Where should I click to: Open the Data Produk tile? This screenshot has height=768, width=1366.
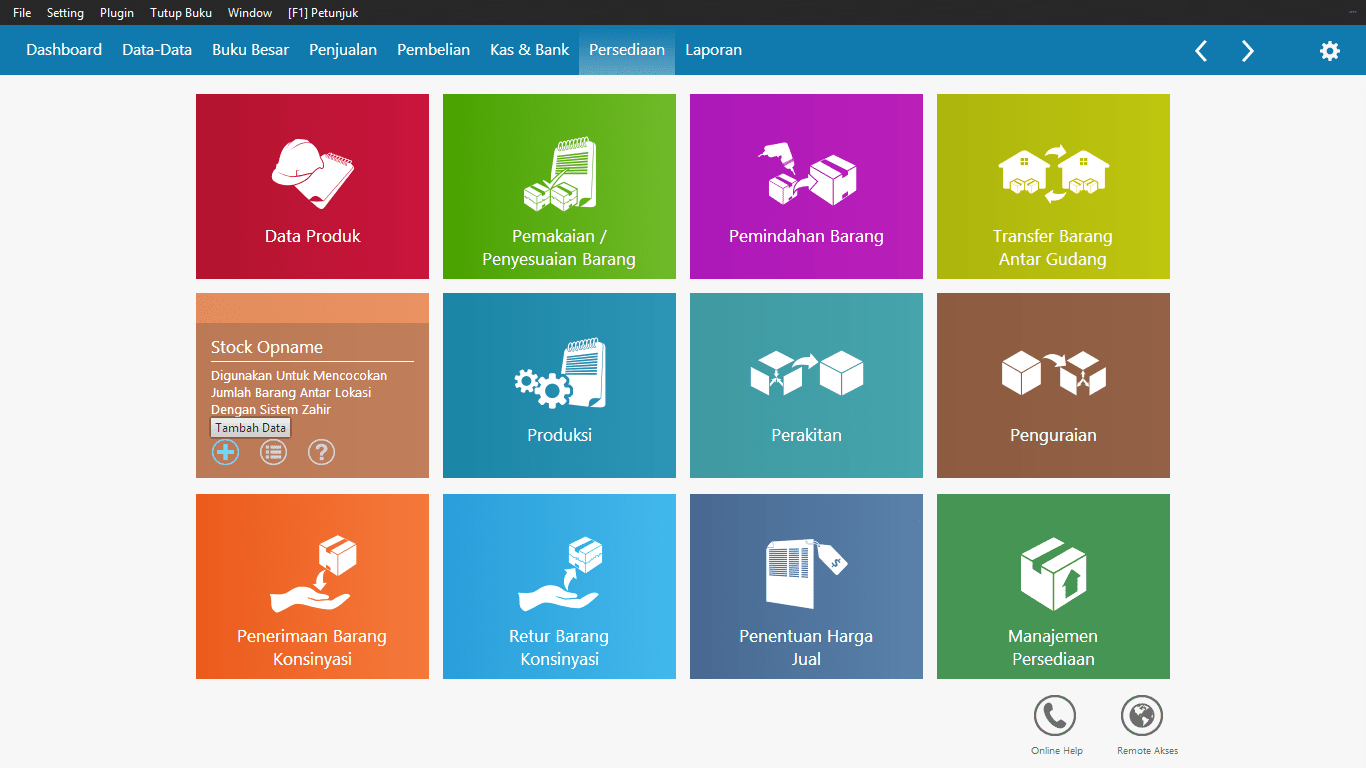[312, 186]
